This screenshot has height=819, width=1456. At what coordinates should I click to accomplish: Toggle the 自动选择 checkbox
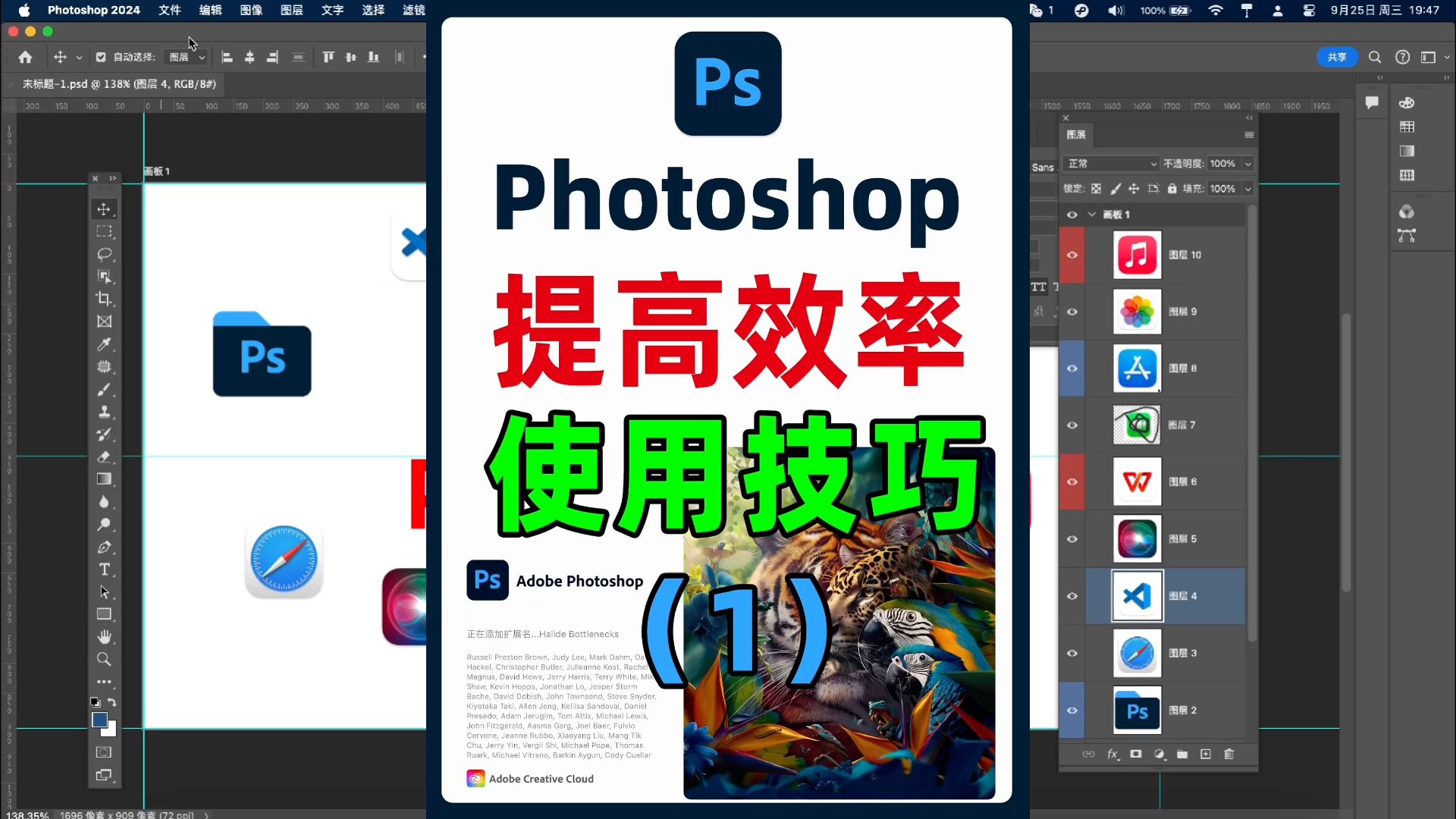[101, 57]
